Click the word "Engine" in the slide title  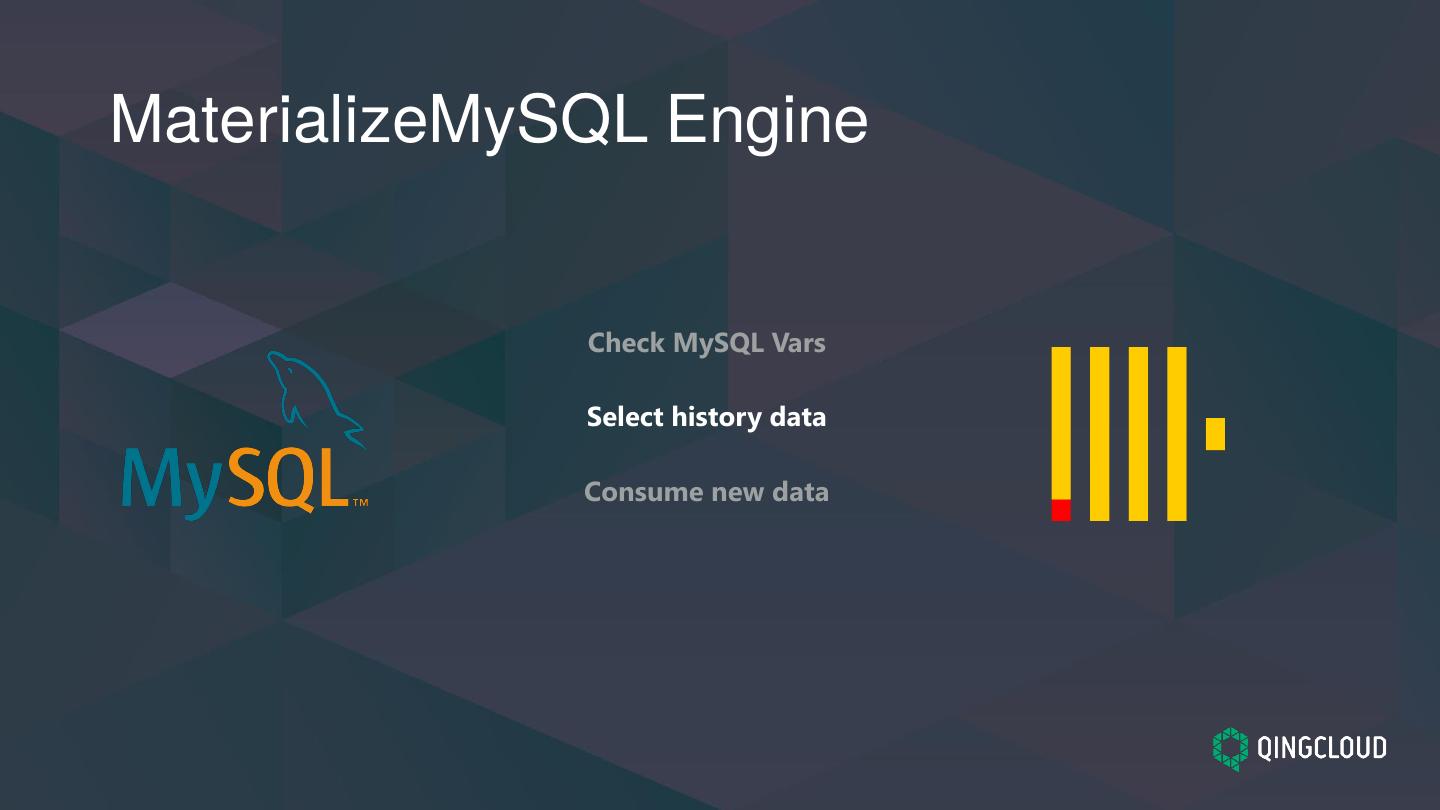coord(767,122)
